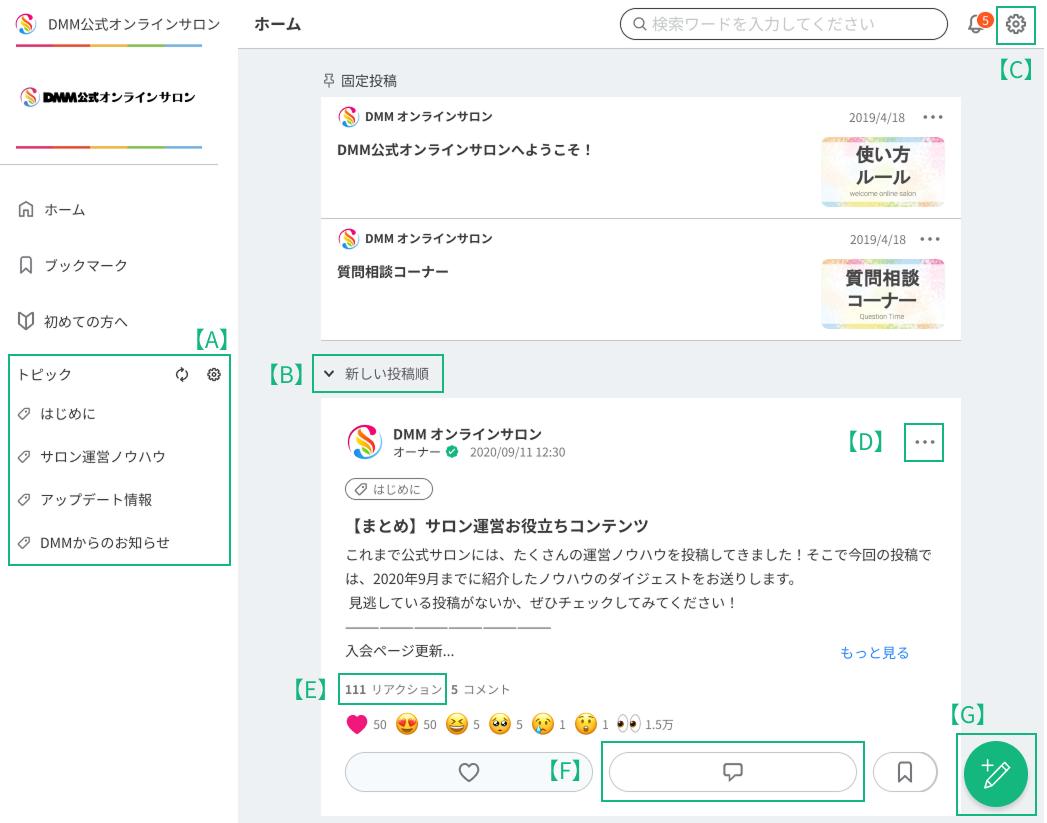Select the はじめに topic
This screenshot has width=1047, height=823.
[x=67, y=414]
